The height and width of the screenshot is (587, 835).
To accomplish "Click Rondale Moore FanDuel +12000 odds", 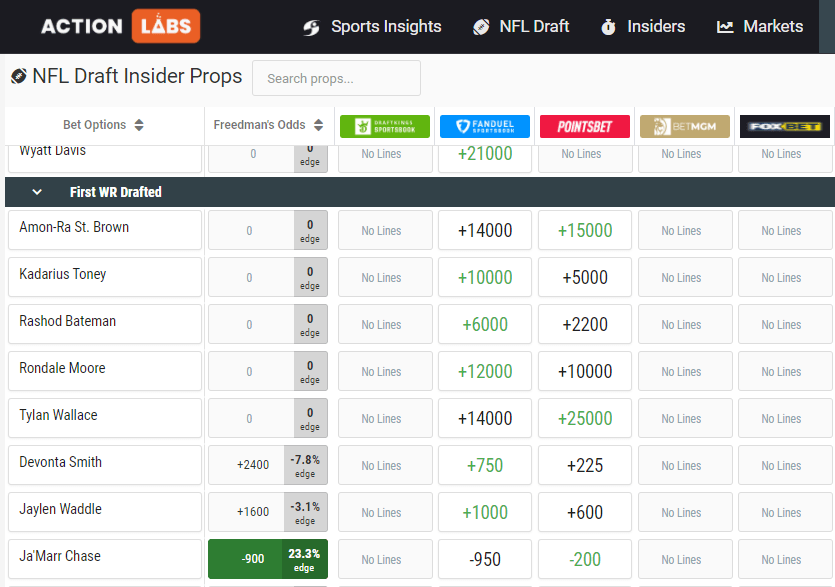I will 485,371.
